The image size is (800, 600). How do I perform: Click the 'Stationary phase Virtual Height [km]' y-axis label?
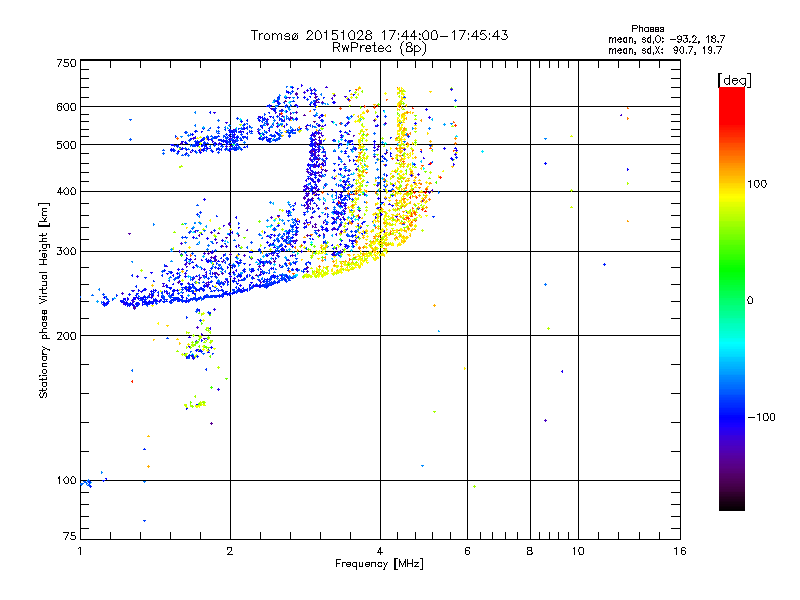(43, 301)
